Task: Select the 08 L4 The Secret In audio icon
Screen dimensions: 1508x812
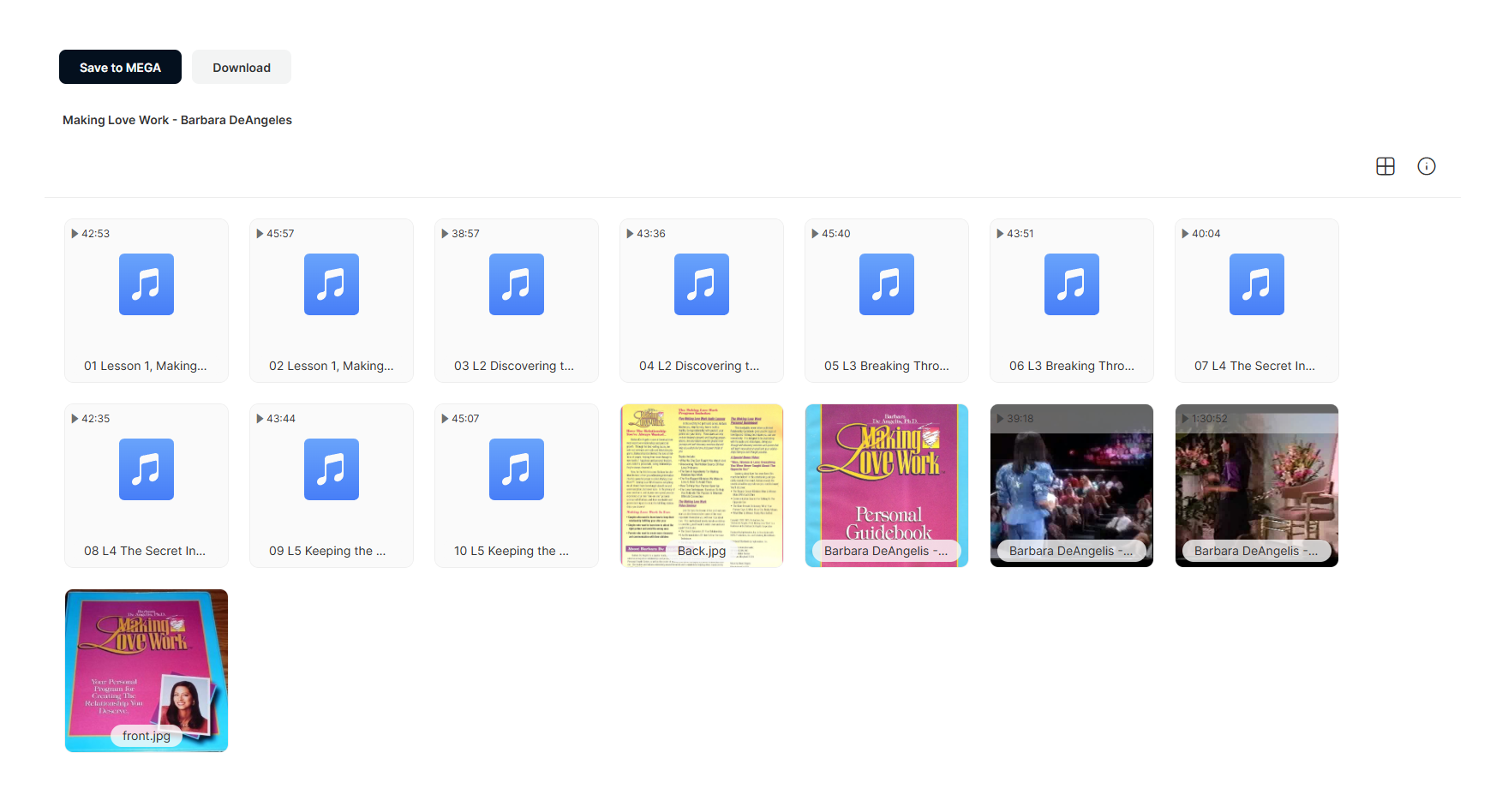Action: 147,469
